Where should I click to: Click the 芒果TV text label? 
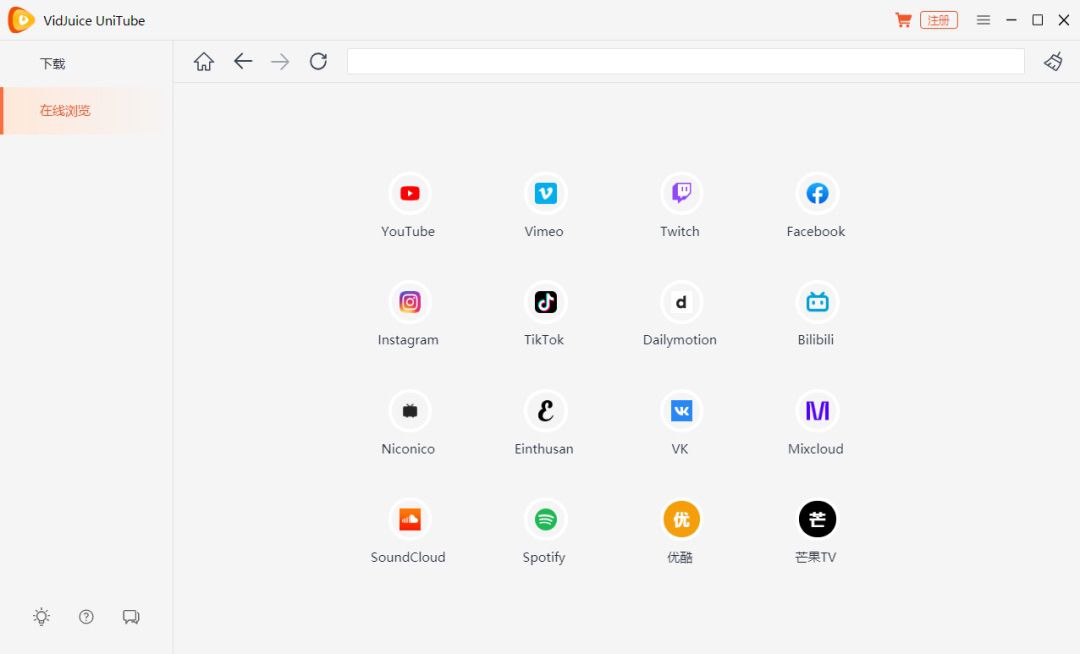pos(816,557)
